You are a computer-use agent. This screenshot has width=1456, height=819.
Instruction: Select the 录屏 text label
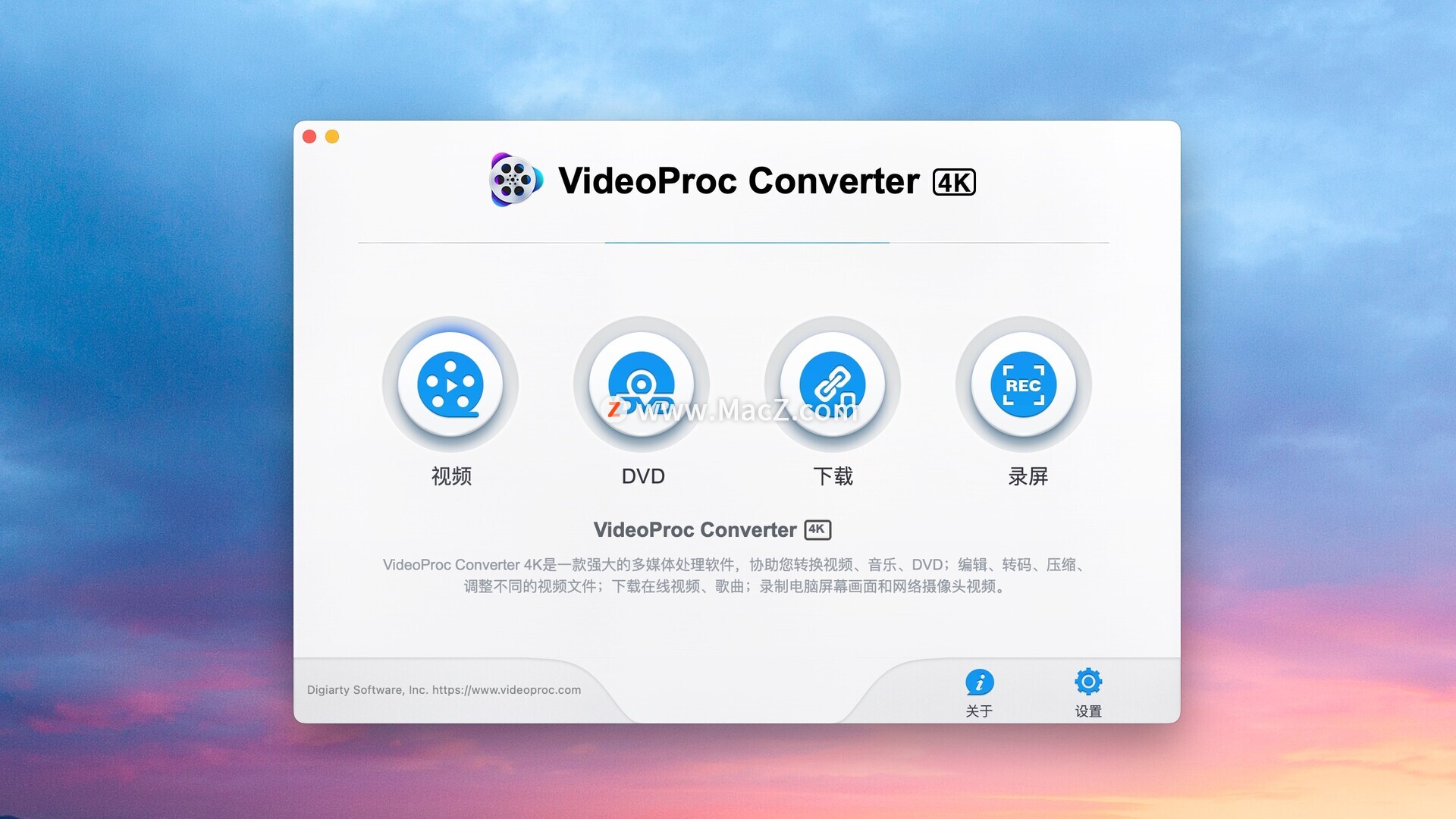click(x=1028, y=476)
